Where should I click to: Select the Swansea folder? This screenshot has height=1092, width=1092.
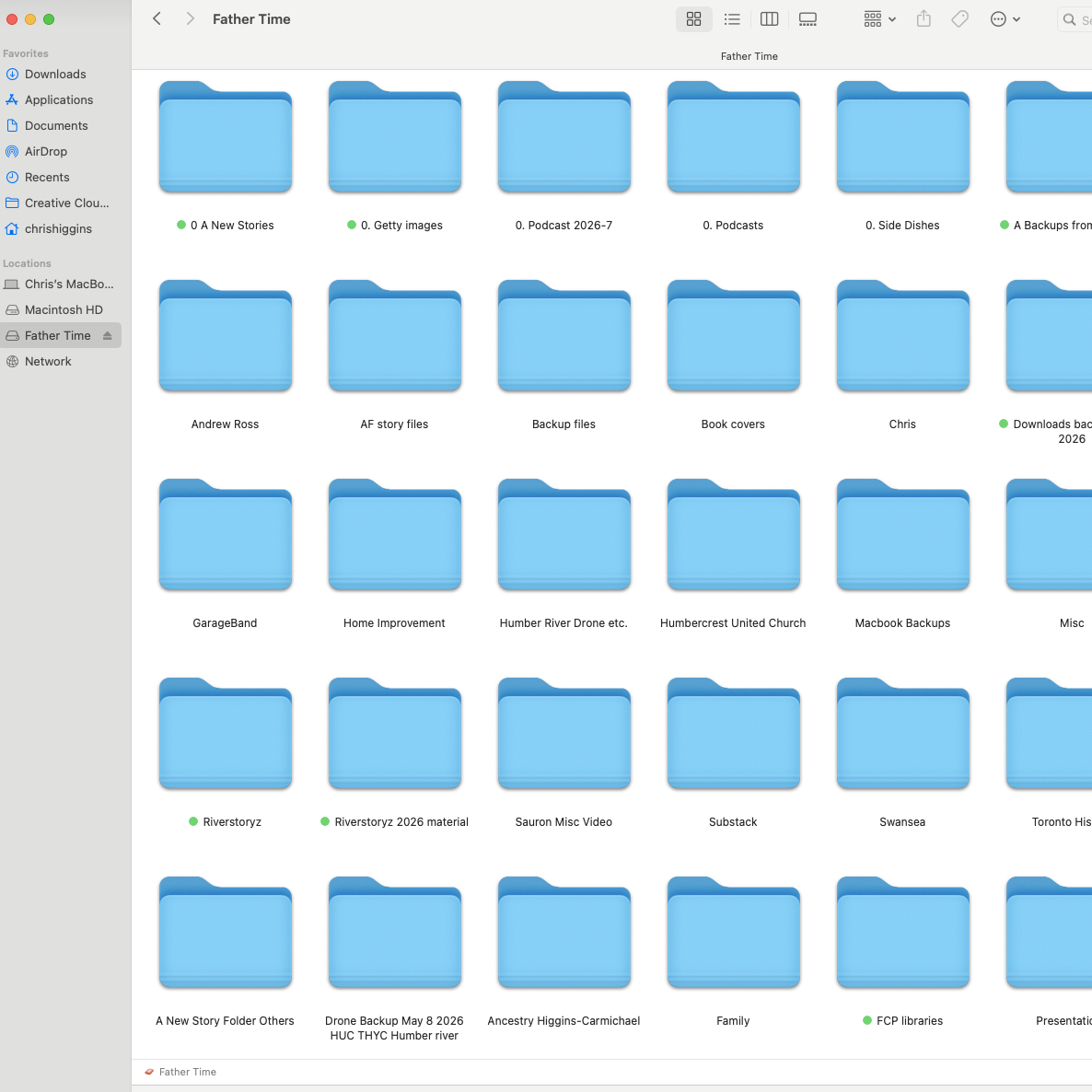pyautogui.click(x=902, y=733)
